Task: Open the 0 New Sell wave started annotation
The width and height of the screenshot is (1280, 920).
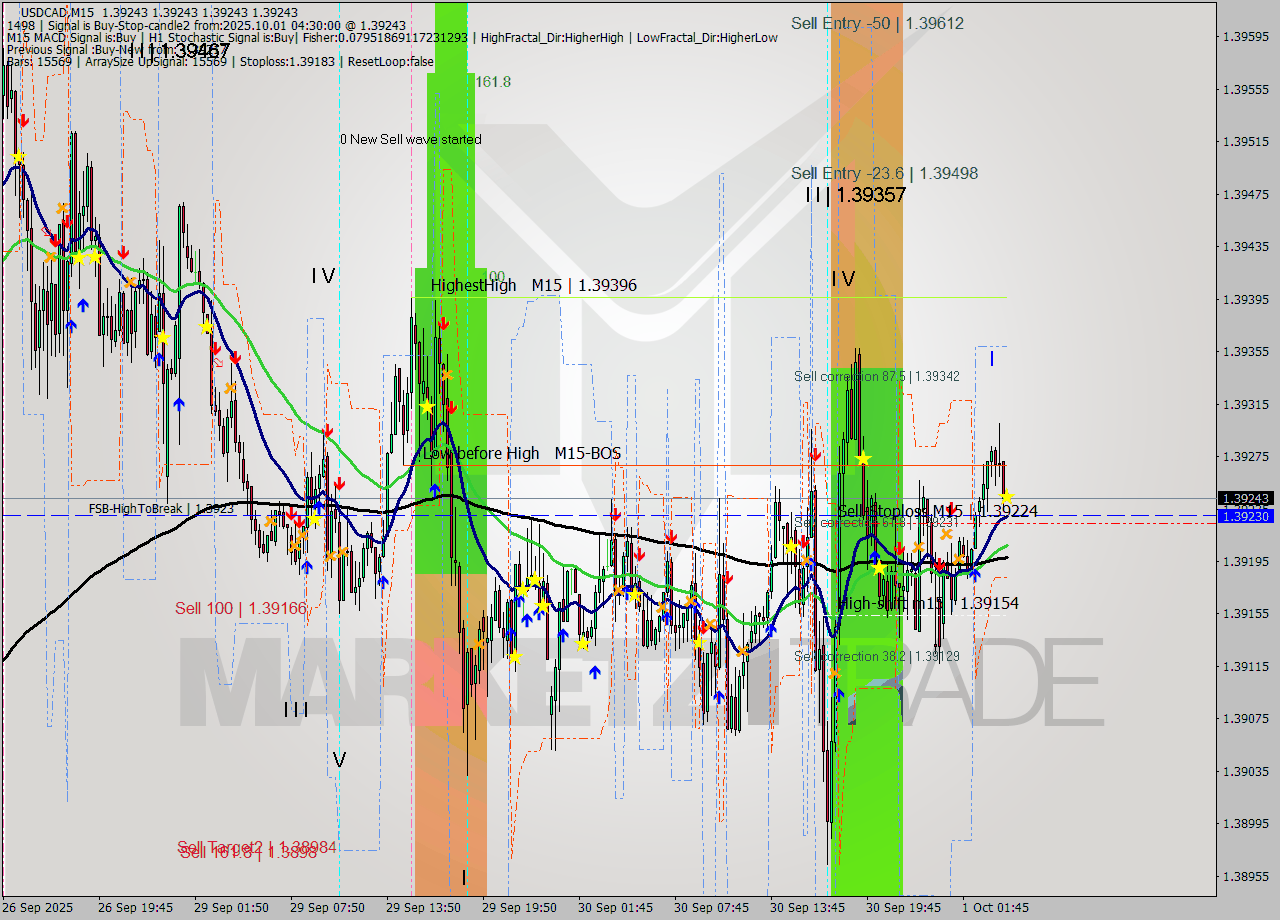Action: coord(412,139)
